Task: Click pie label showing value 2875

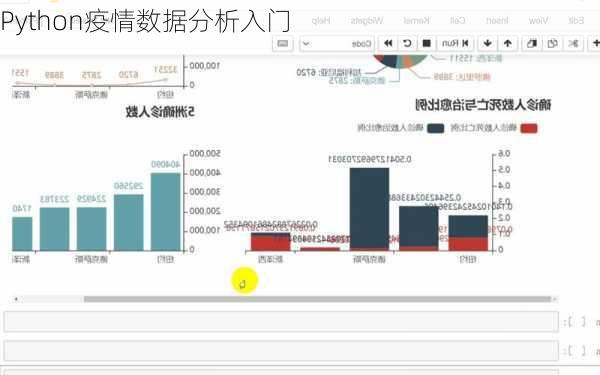Action: coord(357,80)
